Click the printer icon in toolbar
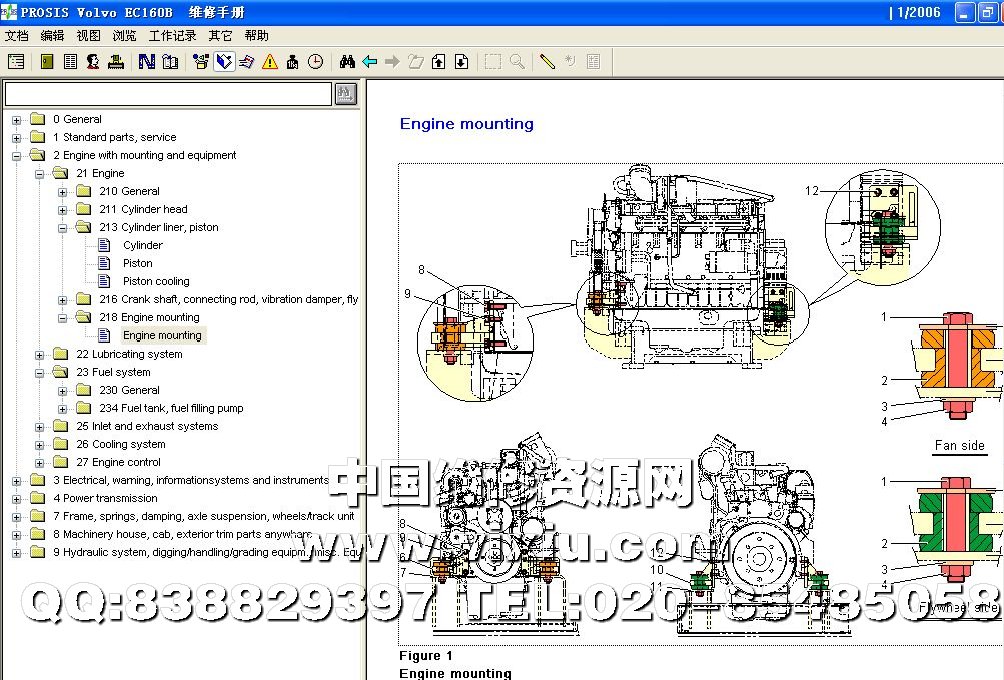This screenshot has height=680, width=1004. pos(116,61)
